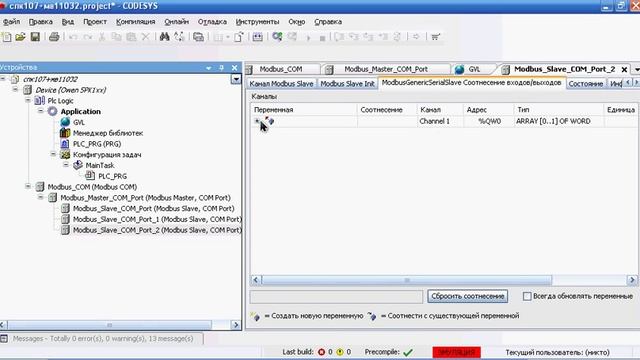640x360 pixels.
Task: Open the Состояние tab
Action: pyautogui.click(x=586, y=84)
